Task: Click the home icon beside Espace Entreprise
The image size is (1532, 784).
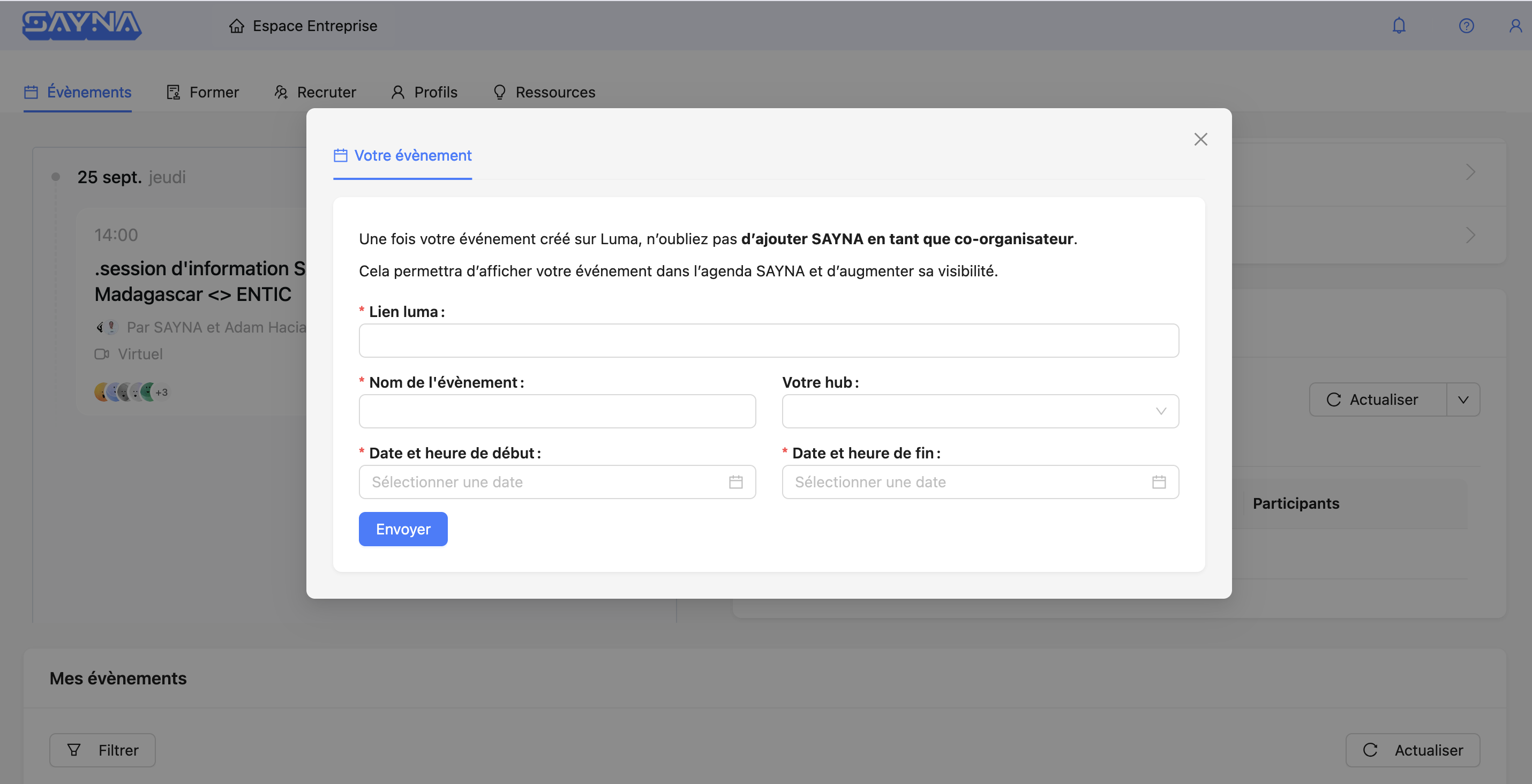Action: click(x=237, y=26)
